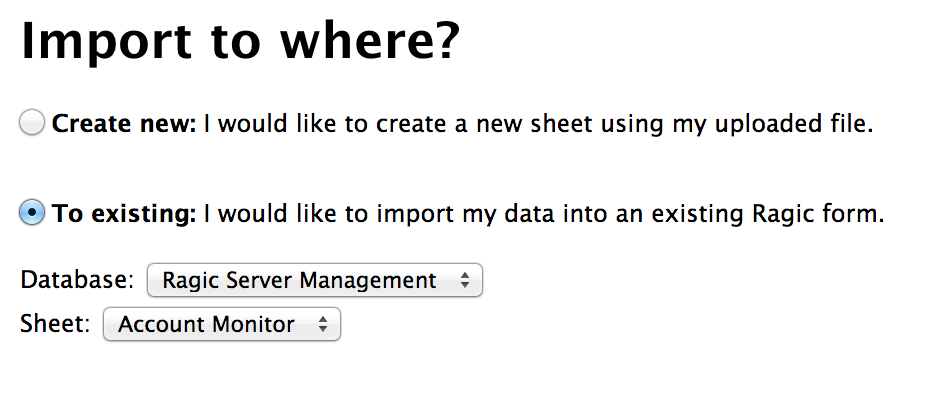Open the Sheet dropdown
The width and height of the screenshot is (938, 396).
pos(222,324)
